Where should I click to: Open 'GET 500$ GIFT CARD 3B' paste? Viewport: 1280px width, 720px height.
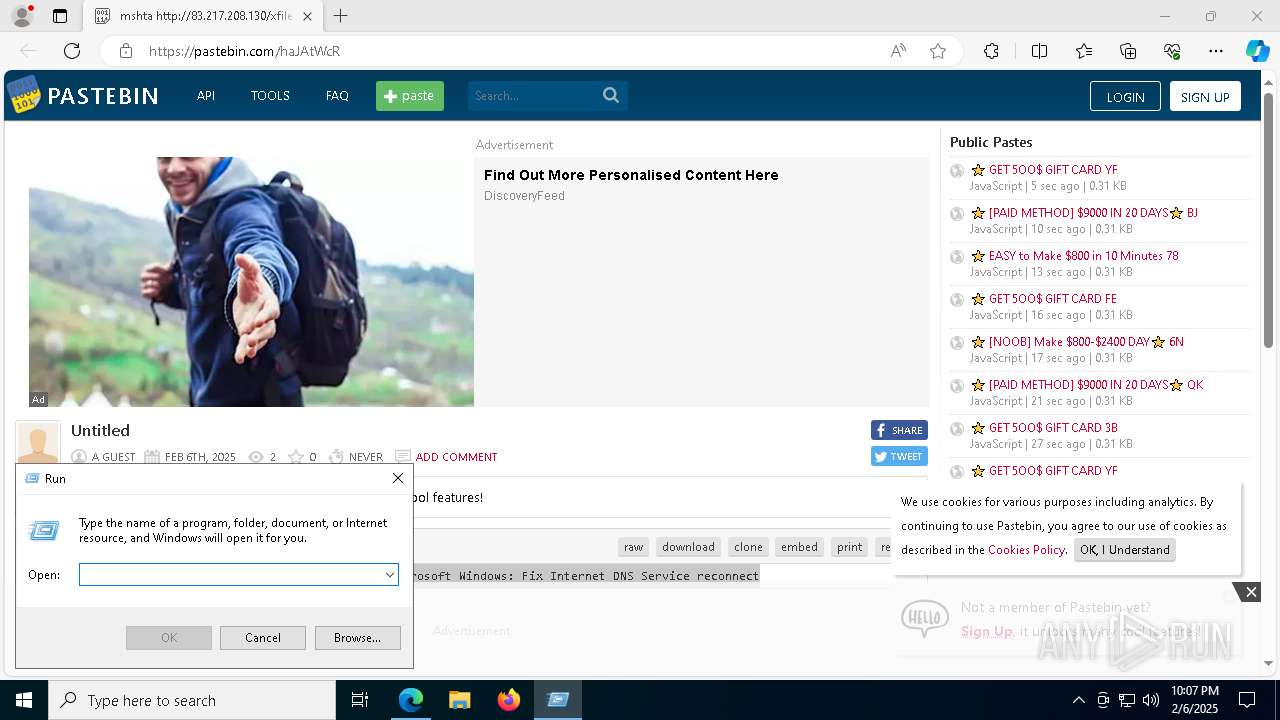click(x=1053, y=428)
